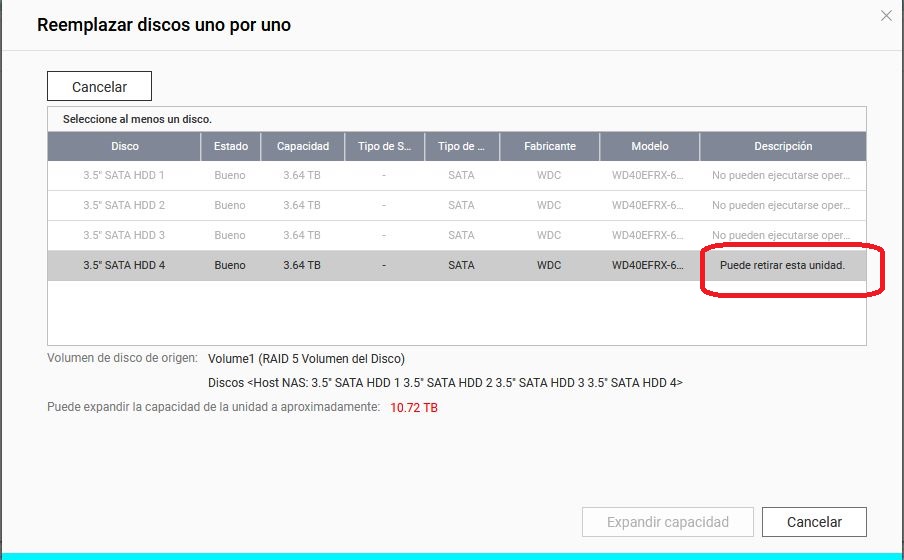Close the Reemplazar discos dialog with X

tap(885, 16)
